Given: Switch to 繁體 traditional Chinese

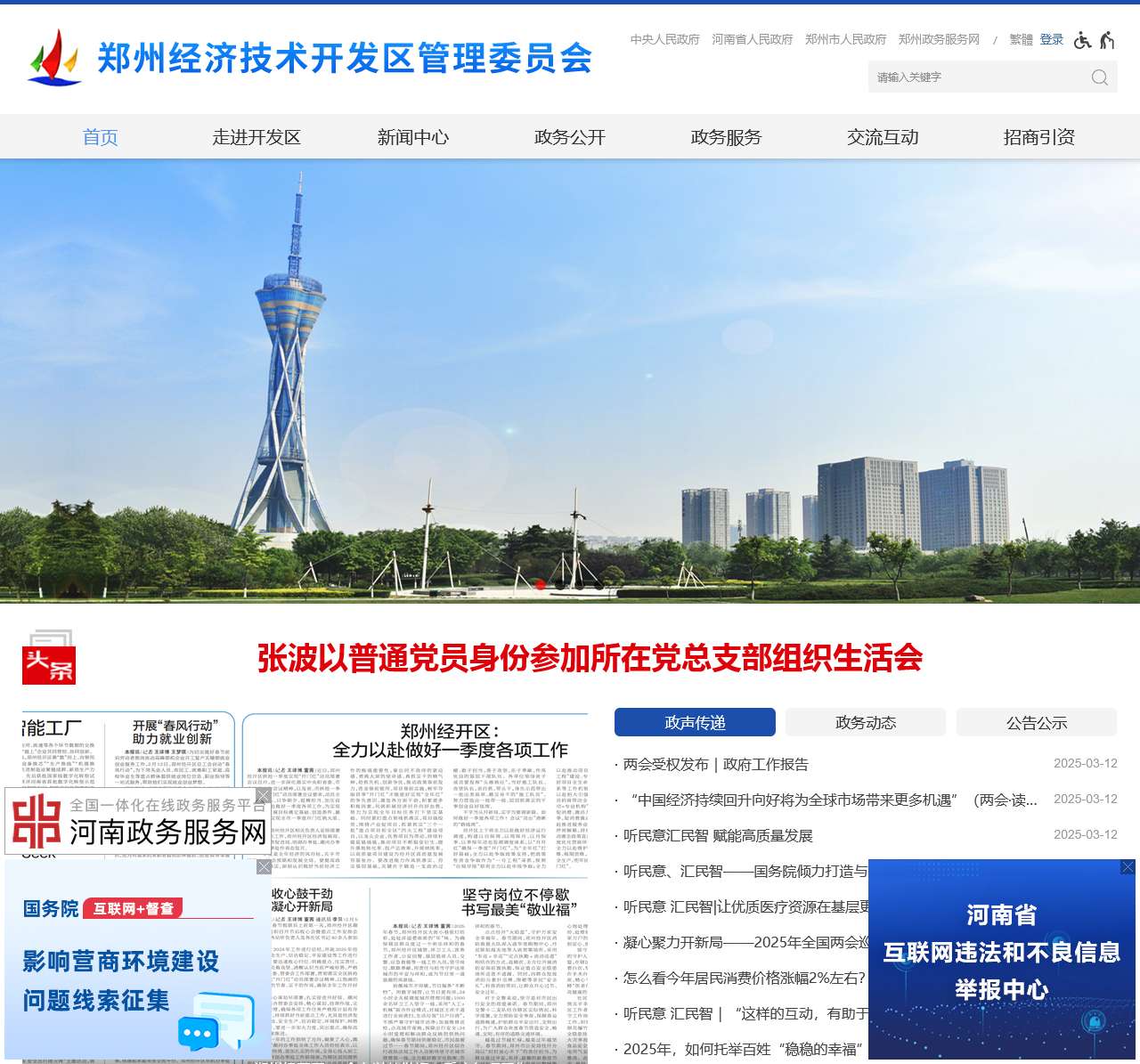Looking at the screenshot, I should 1021,39.
